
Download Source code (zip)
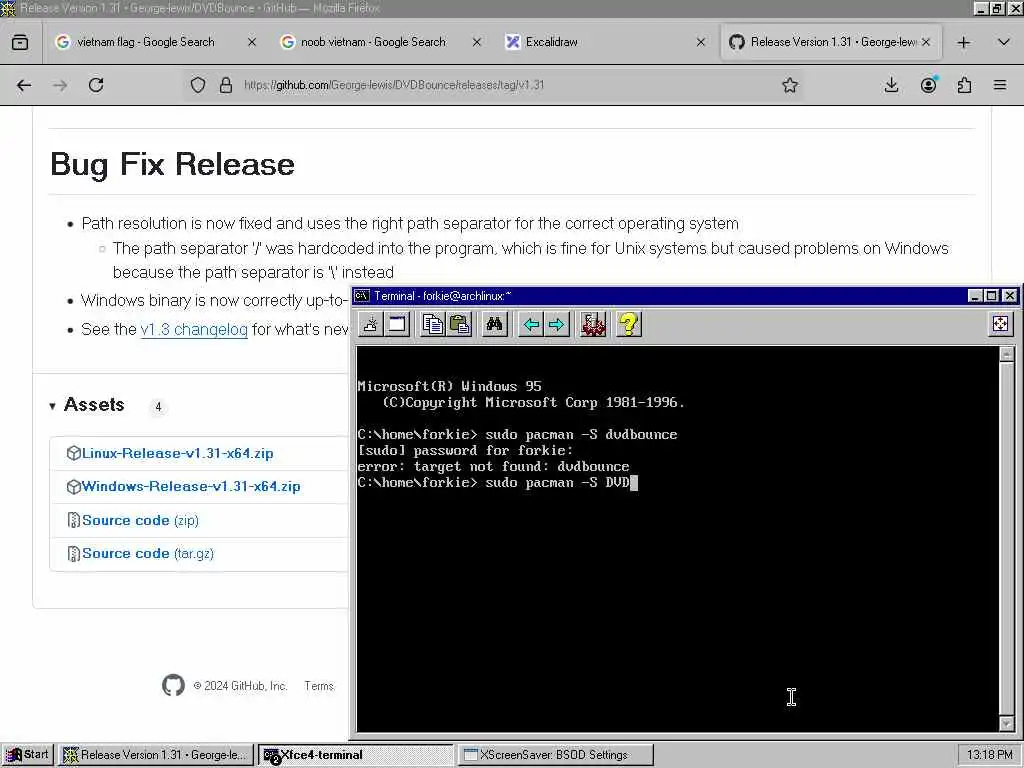point(140,520)
